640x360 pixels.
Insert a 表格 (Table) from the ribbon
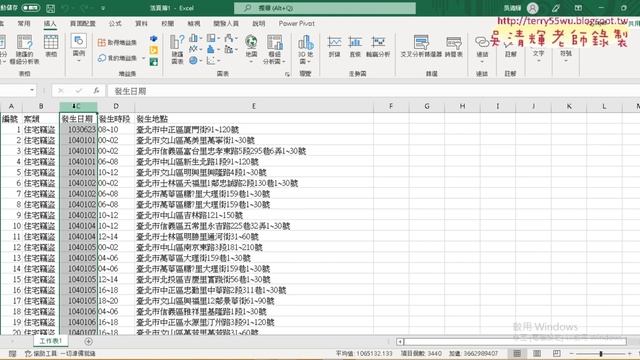tap(51, 46)
